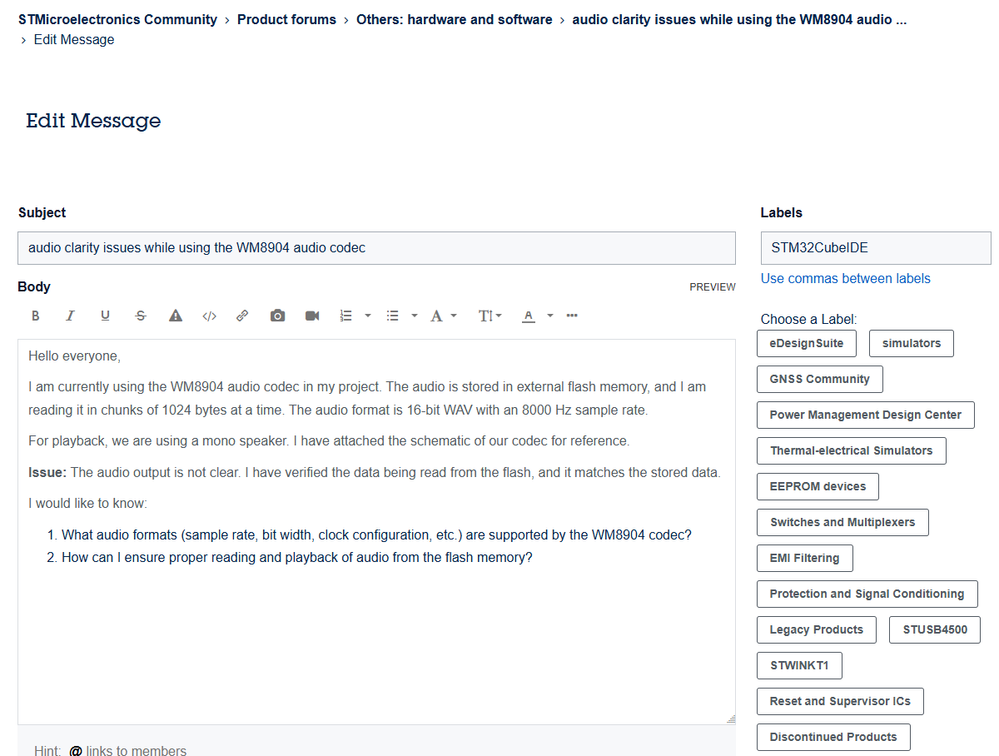Click 'Hello everyone,' line in body
This screenshot has width=999, height=756.
tap(75, 356)
